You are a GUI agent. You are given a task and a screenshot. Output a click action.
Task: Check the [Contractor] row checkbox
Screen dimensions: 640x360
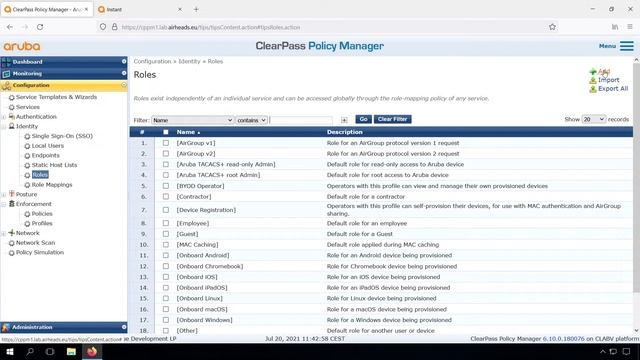pos(166,196)
